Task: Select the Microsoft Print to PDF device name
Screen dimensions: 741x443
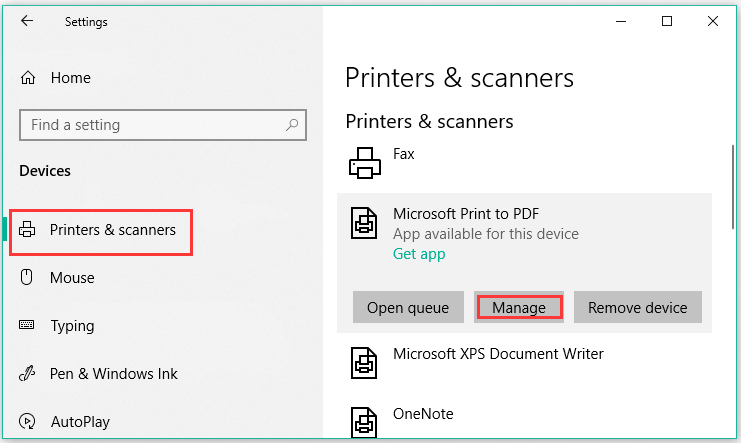Action: [466, 214]
